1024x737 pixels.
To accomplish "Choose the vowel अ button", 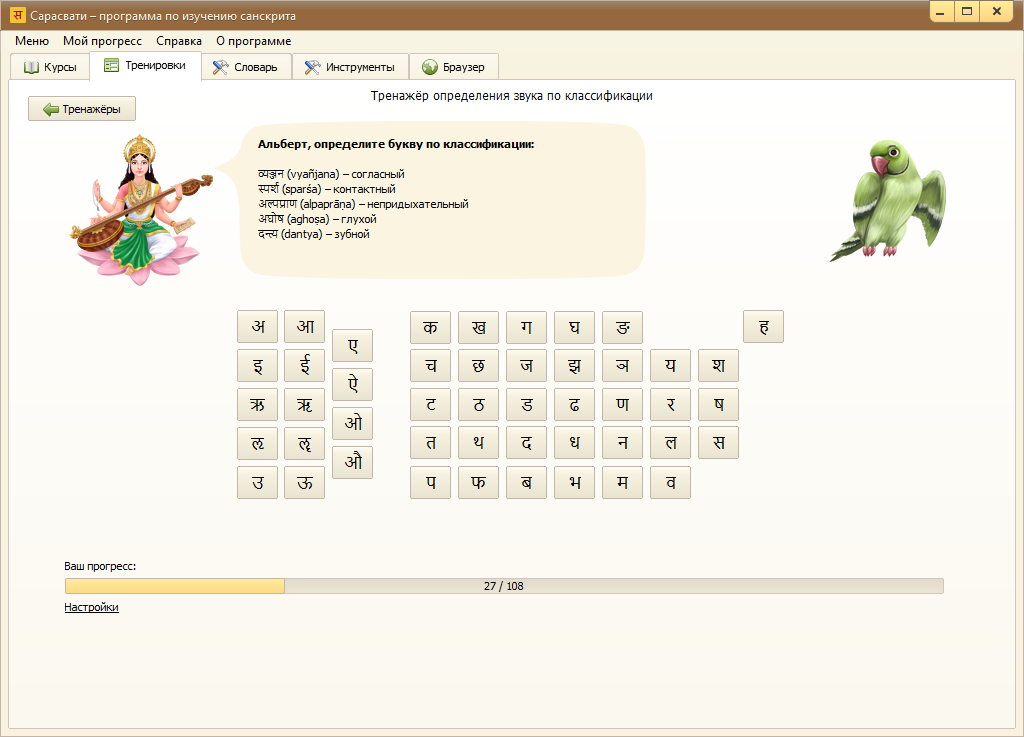I will (258, 326).
